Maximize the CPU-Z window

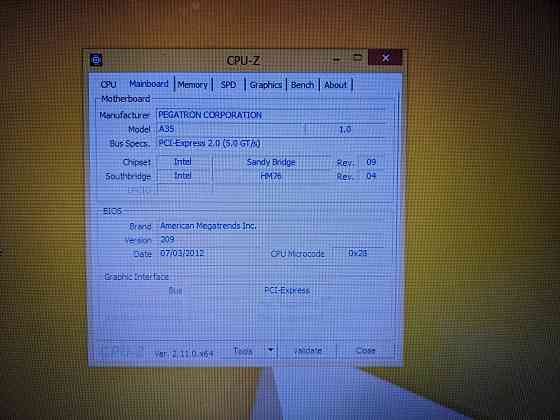(357, 58)
